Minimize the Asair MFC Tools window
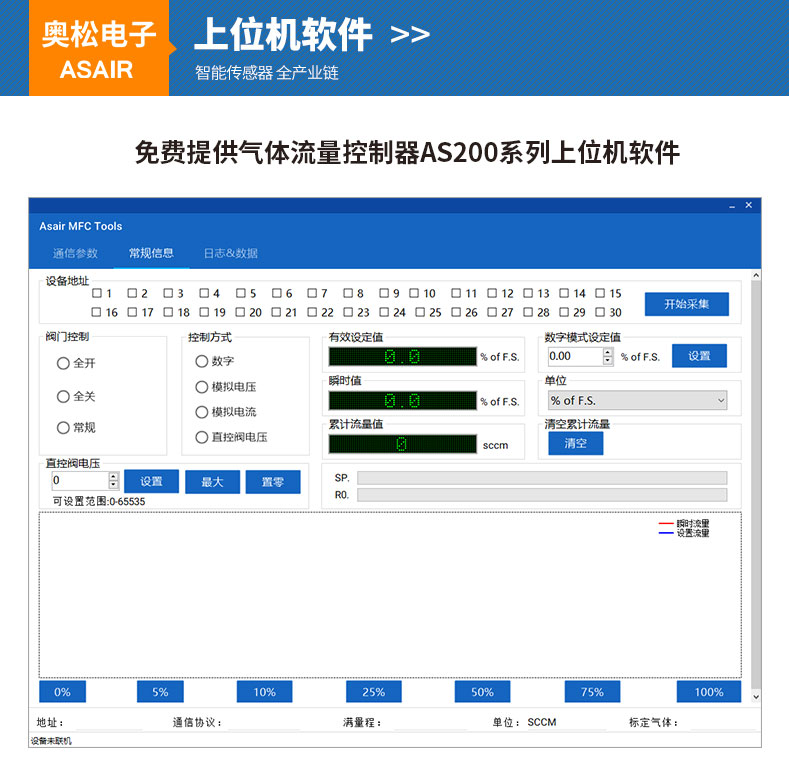 [x=732, y=206]
